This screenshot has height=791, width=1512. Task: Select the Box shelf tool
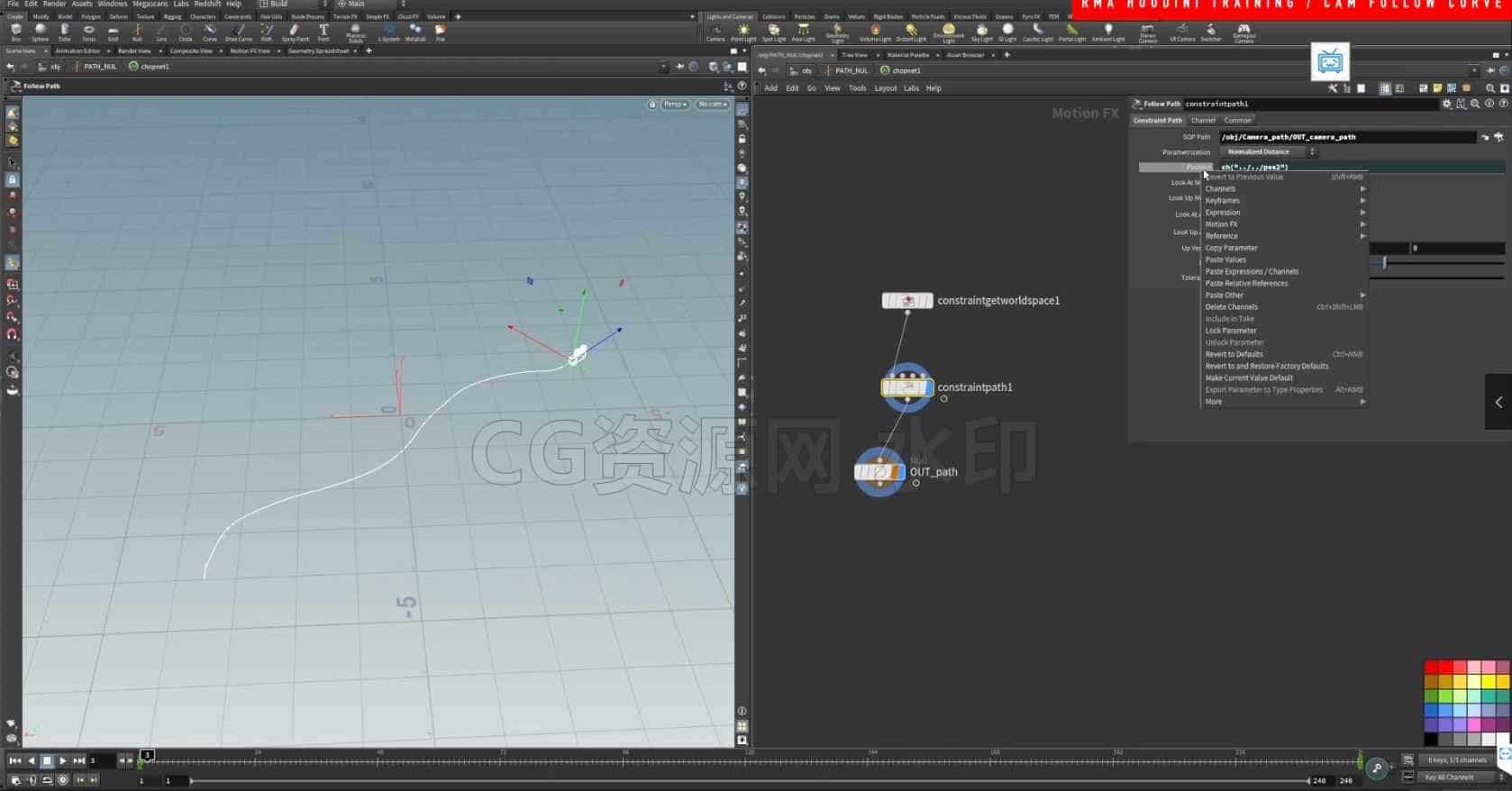click(x=16, y=32)
